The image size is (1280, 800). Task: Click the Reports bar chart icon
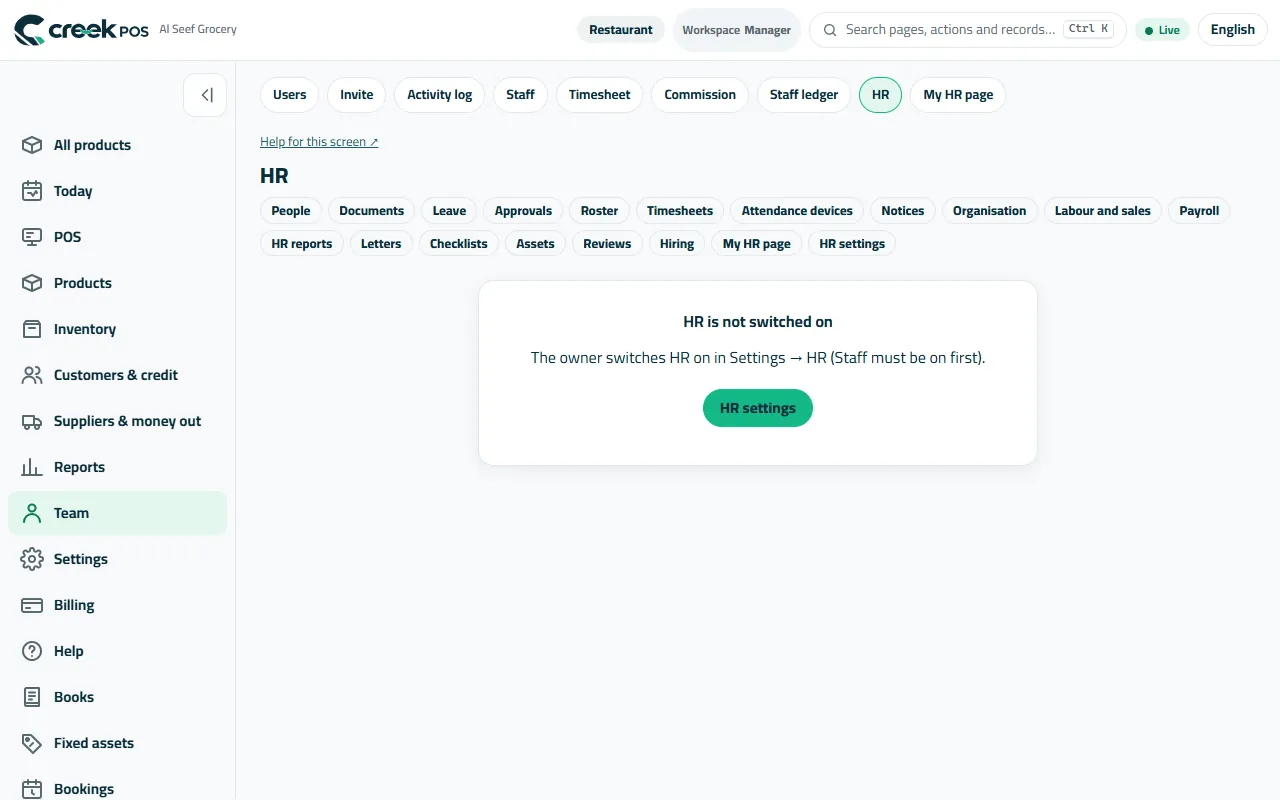point(32,467)
